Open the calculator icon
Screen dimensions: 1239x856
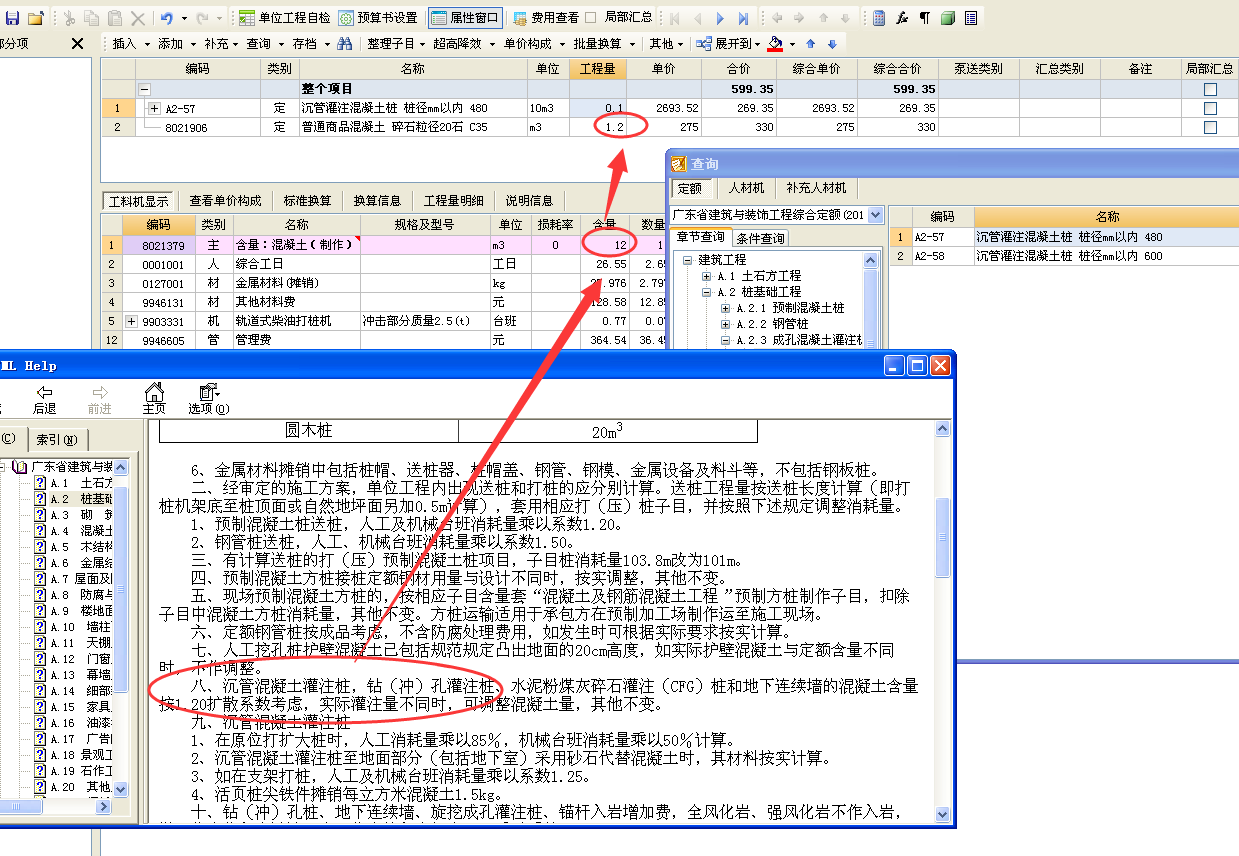click(x=878, y=18)
